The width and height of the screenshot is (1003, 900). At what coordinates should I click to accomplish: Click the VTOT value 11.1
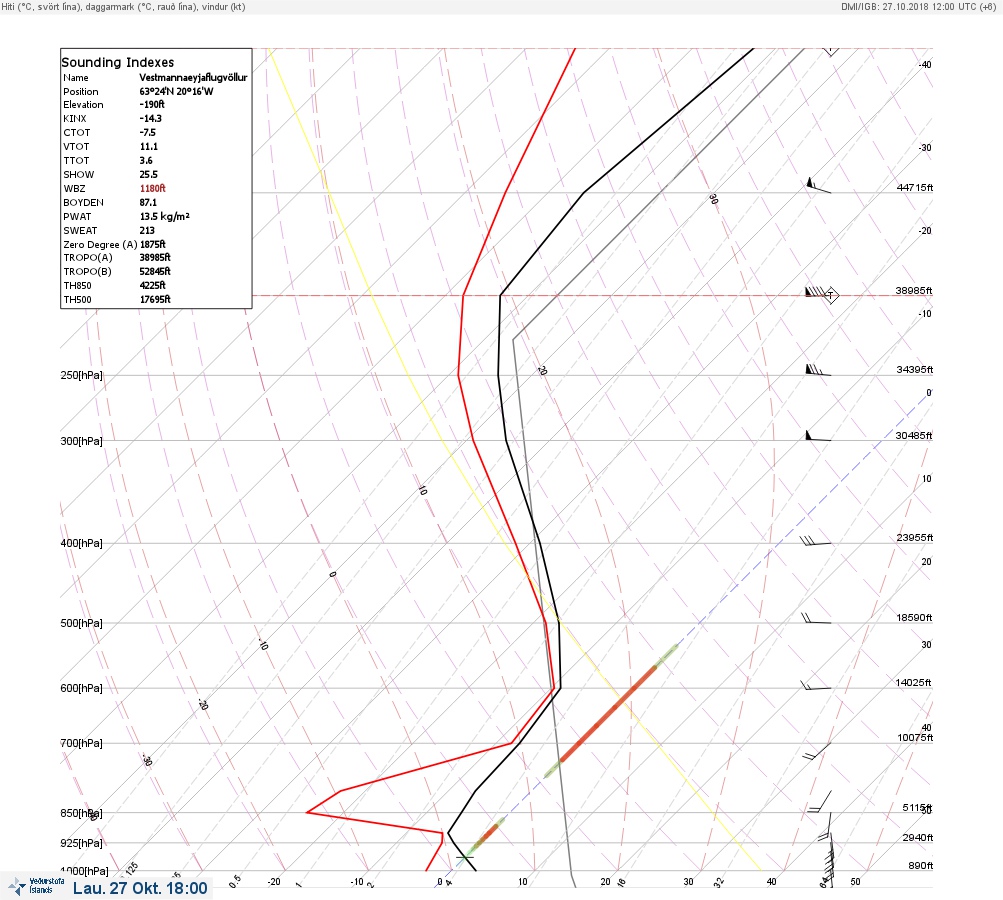[x=148, y=146]
